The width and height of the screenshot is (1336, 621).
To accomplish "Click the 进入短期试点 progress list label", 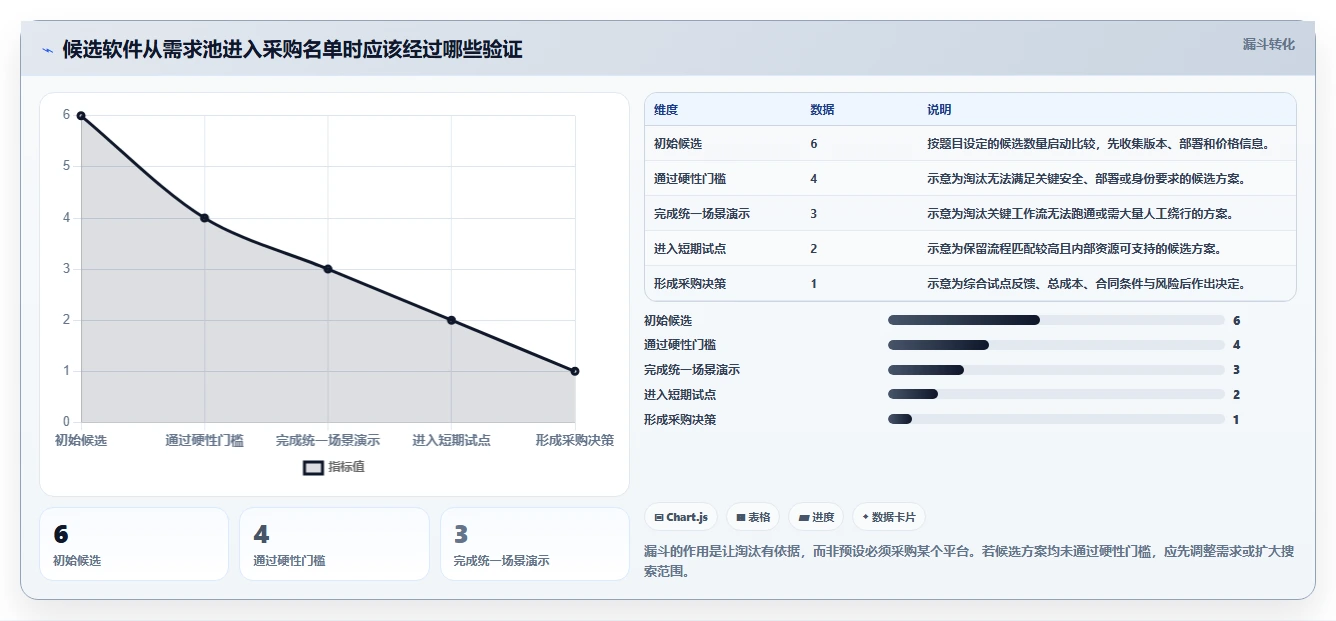I will 680,395.
